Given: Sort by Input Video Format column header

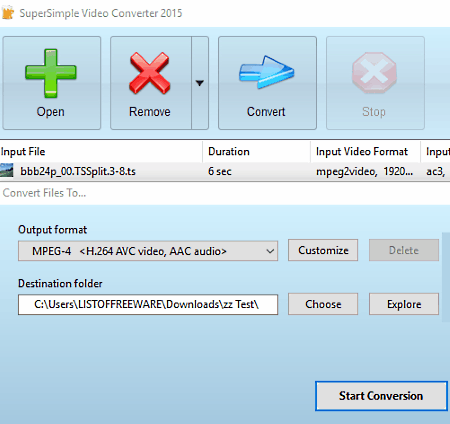Looking at the screenshot, I should pos(365,152).
